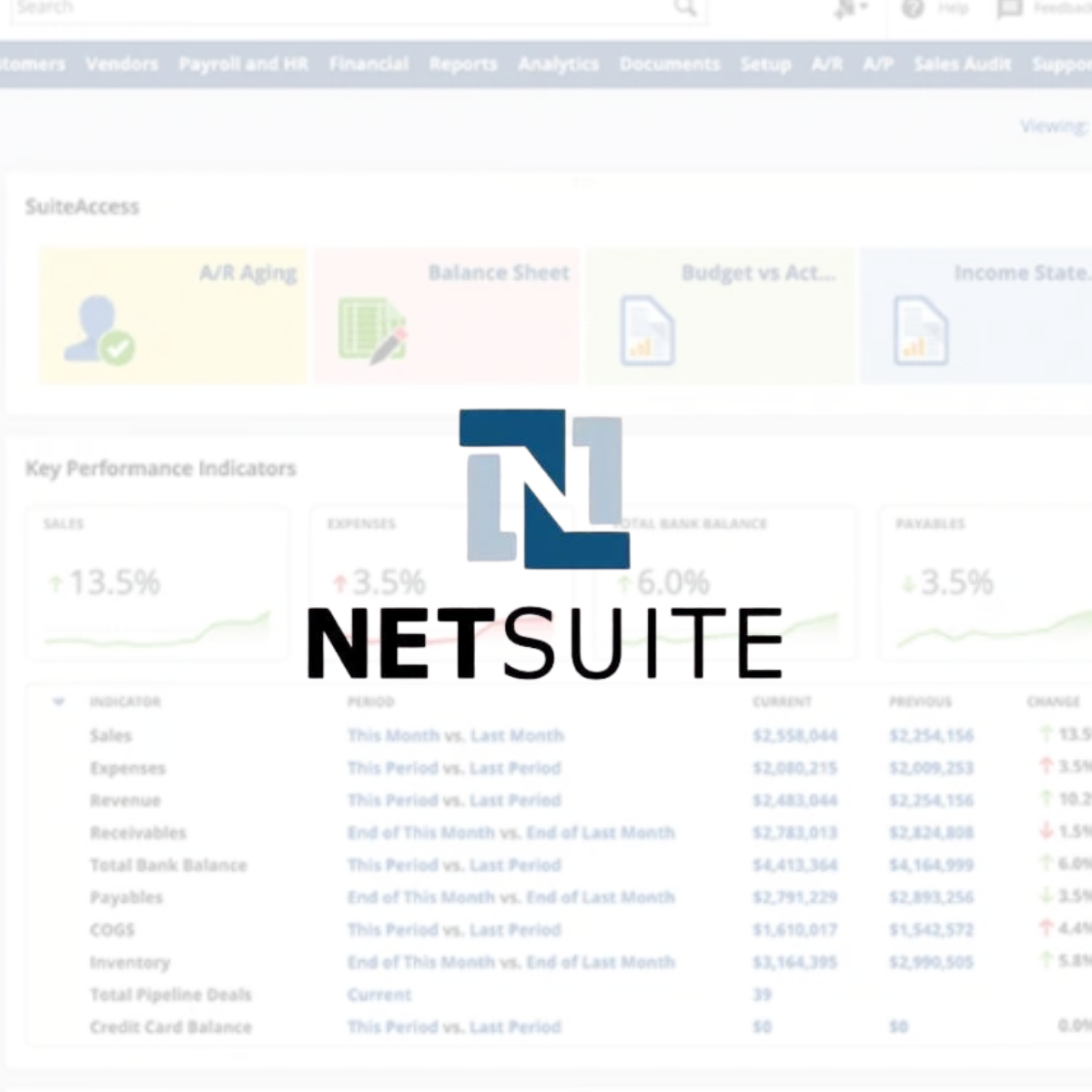Click Total Bank Balance period link
This screenshot has width=1092, height=1092.
pyautogui.click(x=454, y=864)
